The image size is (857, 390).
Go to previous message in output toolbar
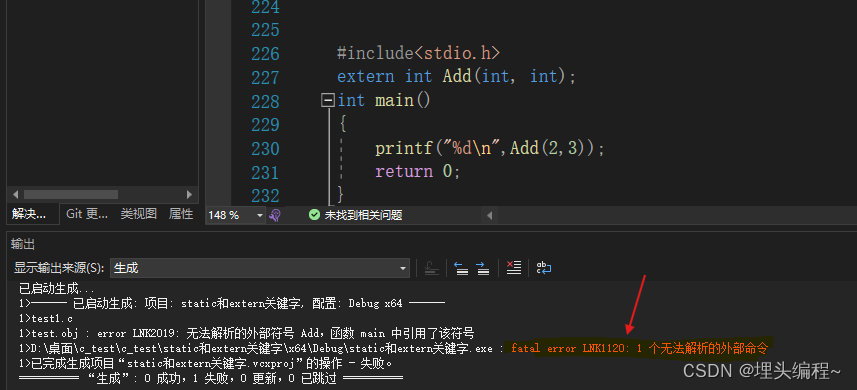coord(462,268)
